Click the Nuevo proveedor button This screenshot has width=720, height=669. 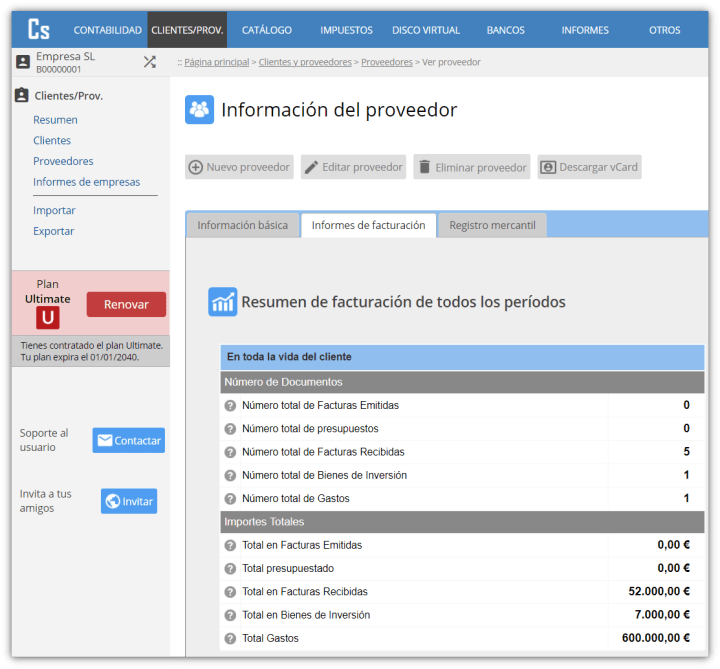pyautogui.click(x=239, y=167)
